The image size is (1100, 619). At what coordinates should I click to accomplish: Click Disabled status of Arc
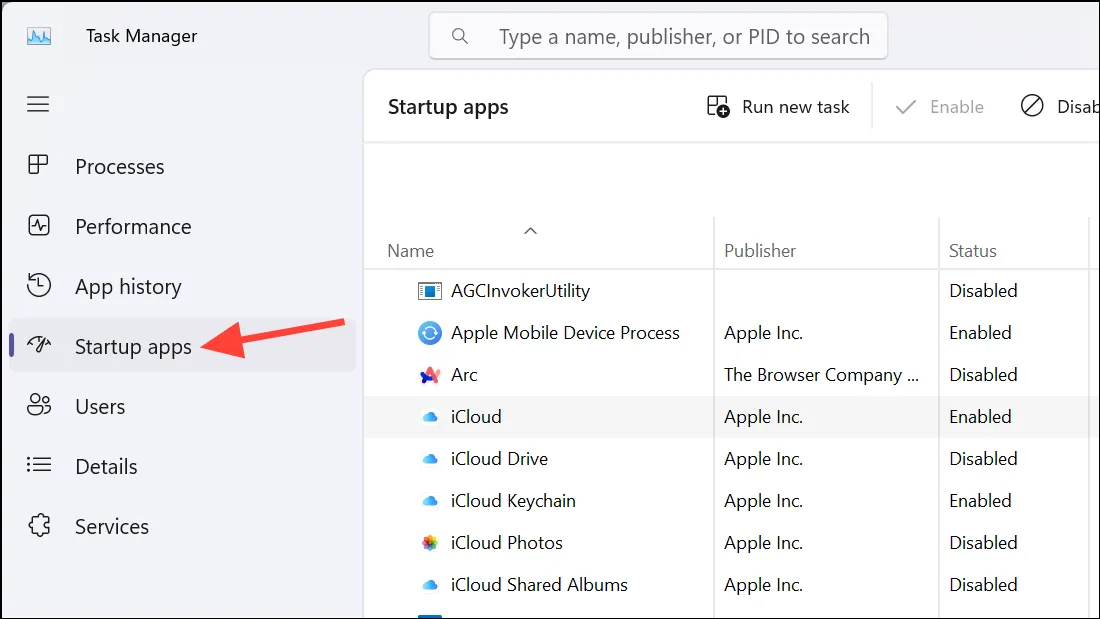point(983,375)
